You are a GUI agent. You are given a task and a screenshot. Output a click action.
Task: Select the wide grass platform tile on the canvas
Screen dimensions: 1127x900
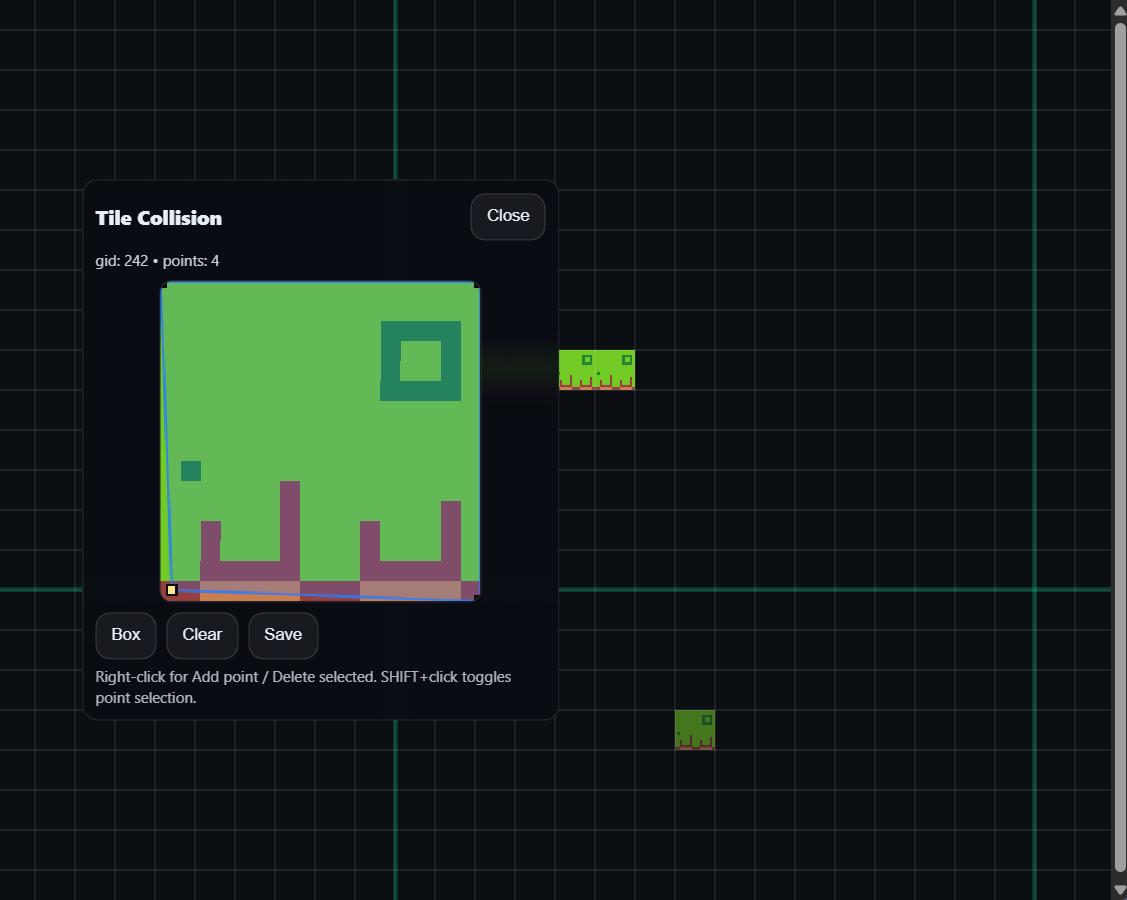[x=597, y=369]
